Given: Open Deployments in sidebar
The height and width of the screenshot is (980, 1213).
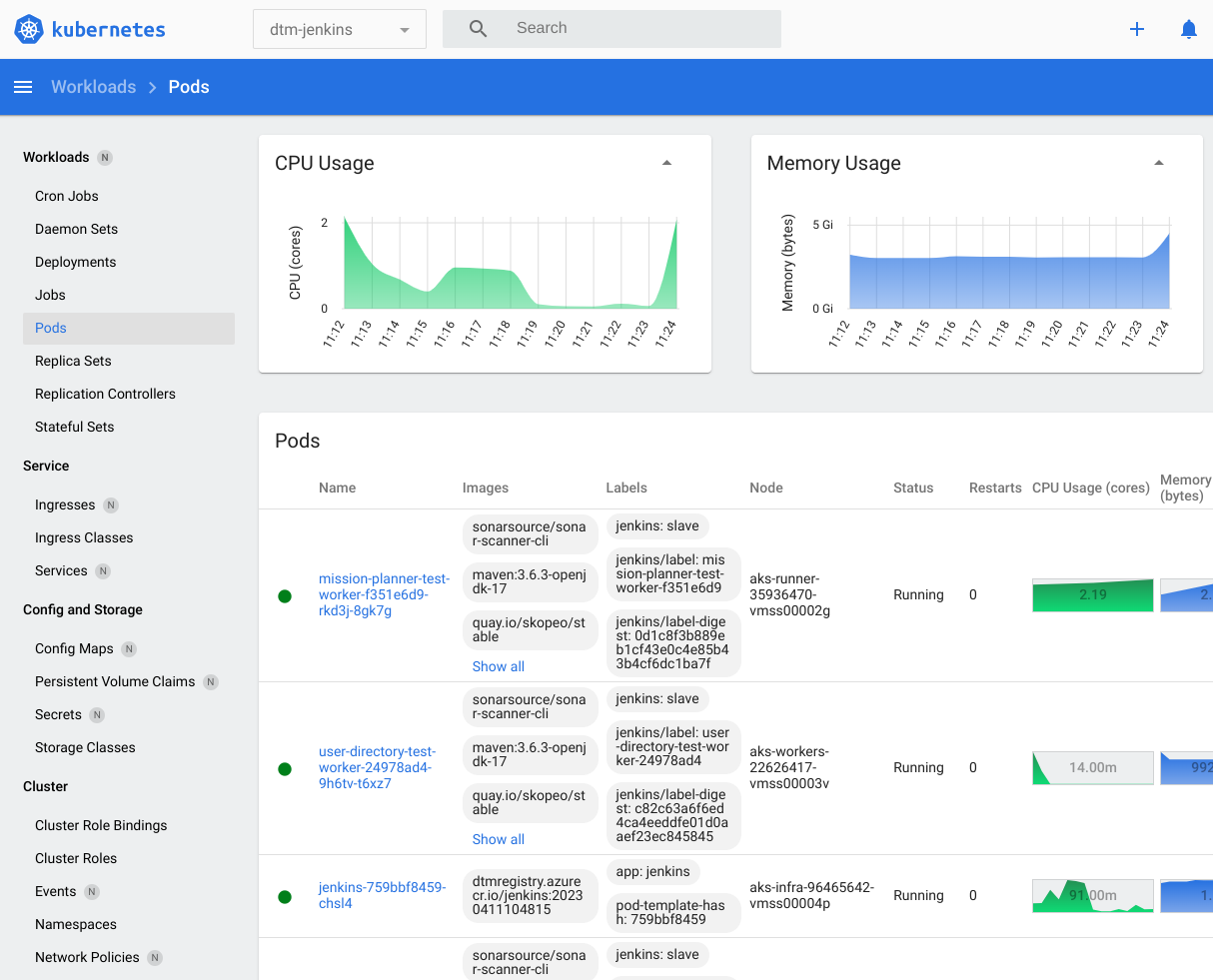Looking at the screenshot, I should coord(75,262).
